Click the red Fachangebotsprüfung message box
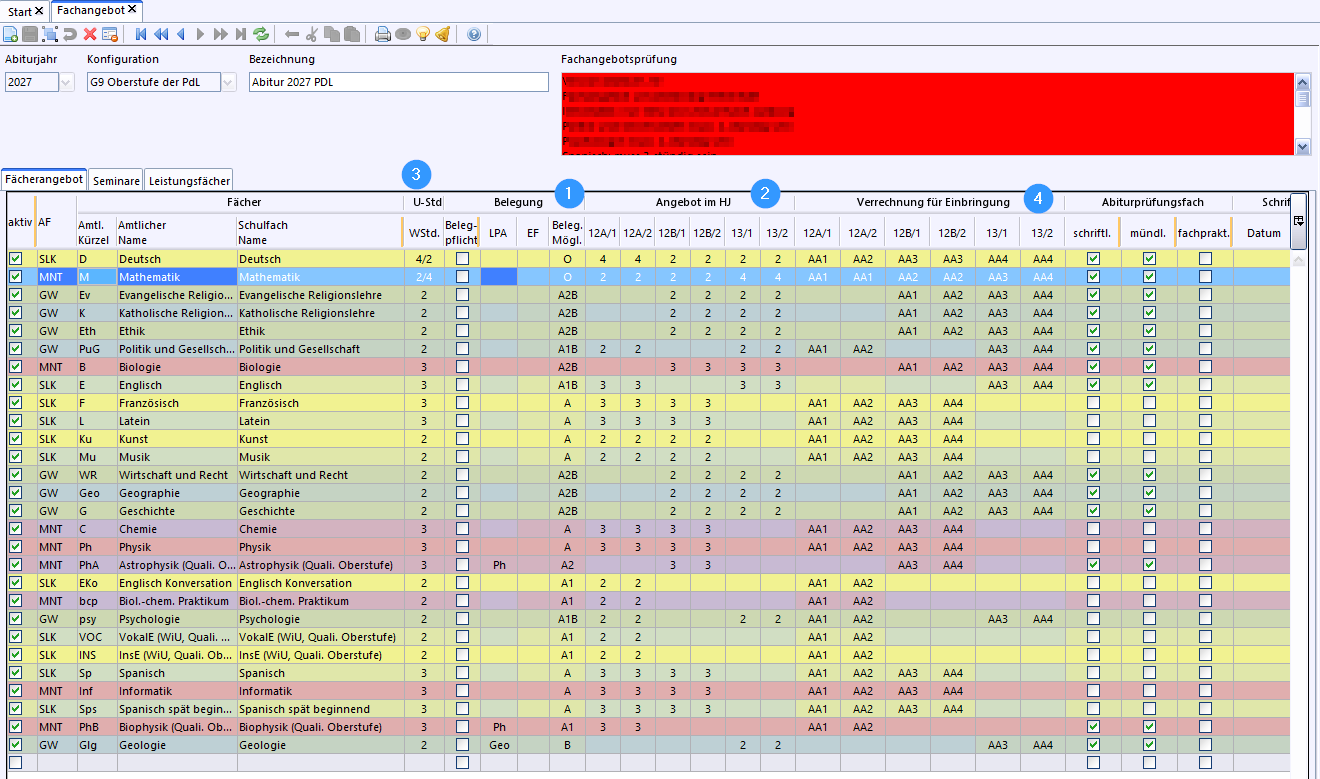The width and height of the screenshot is (1320, 779). (927, 114)
